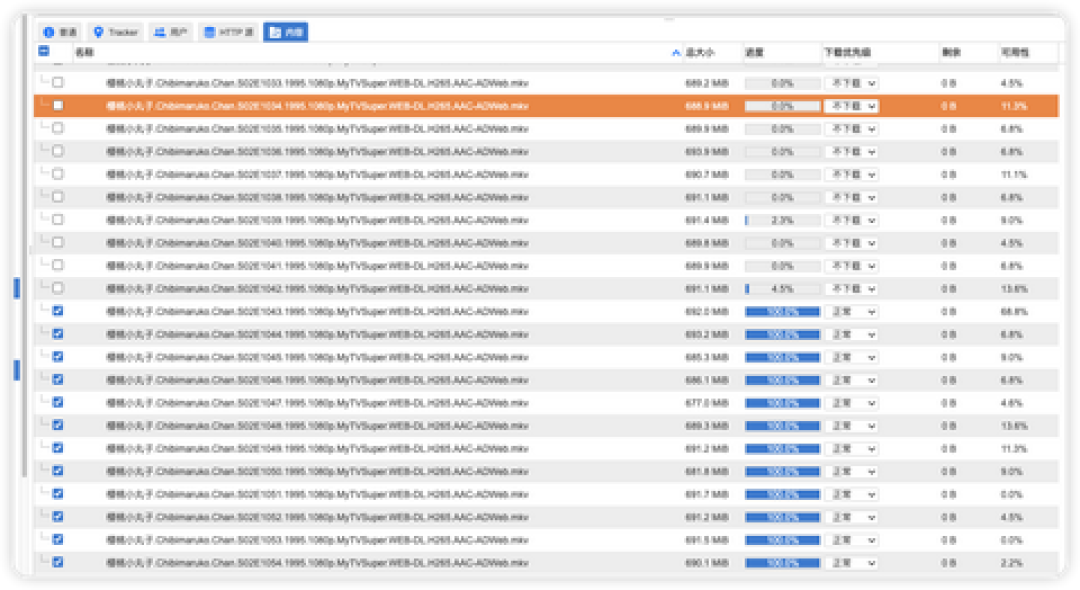This screenshot has width=1080, height=590.
Task: Open priority dropdown on highlighted S02E1034 row
Action: click(851, 106)
